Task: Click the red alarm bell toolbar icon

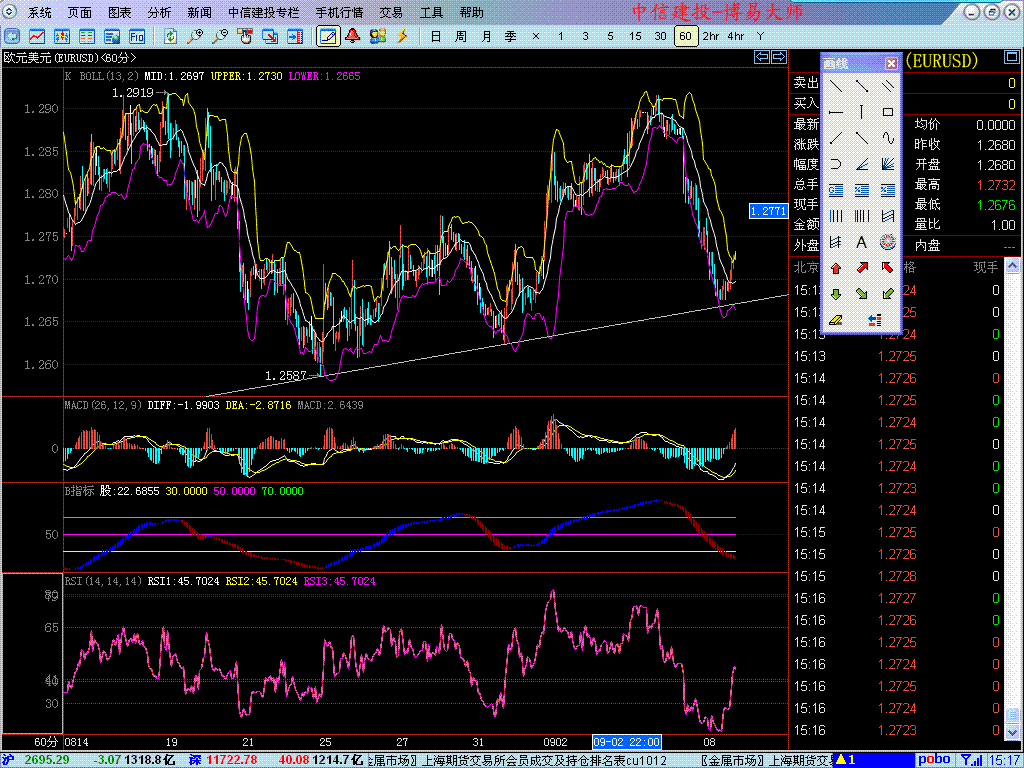Action: pyautogui.click(x=352, y=36)
